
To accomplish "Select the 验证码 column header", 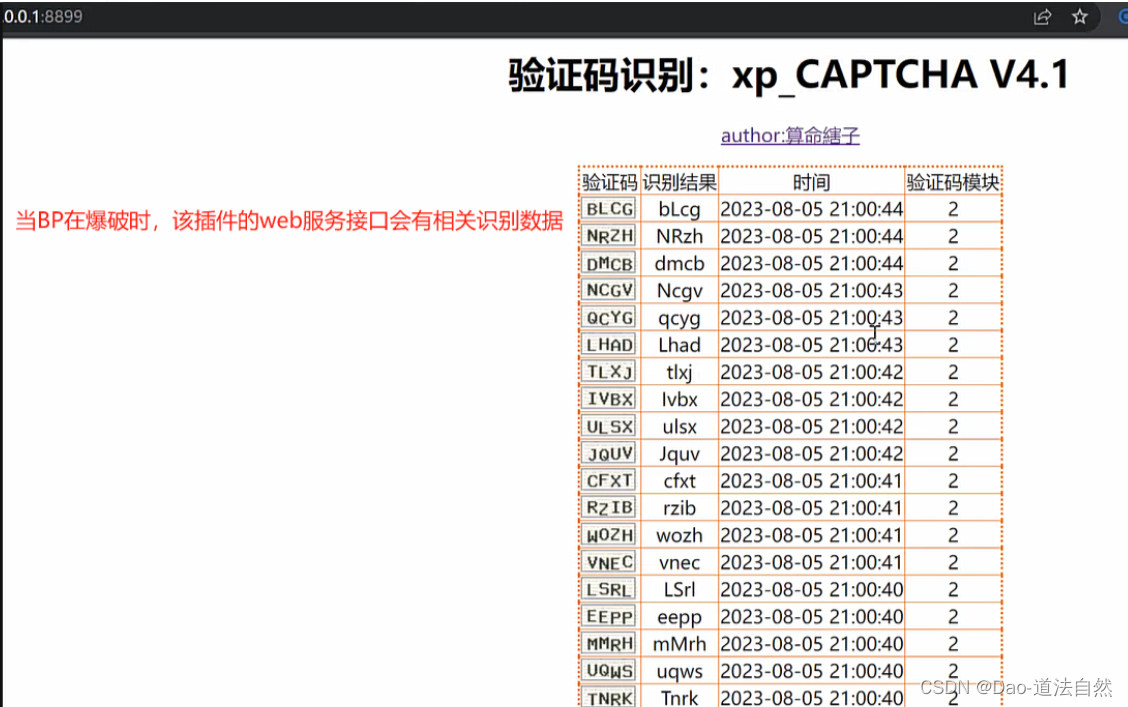I will (609, 182).
